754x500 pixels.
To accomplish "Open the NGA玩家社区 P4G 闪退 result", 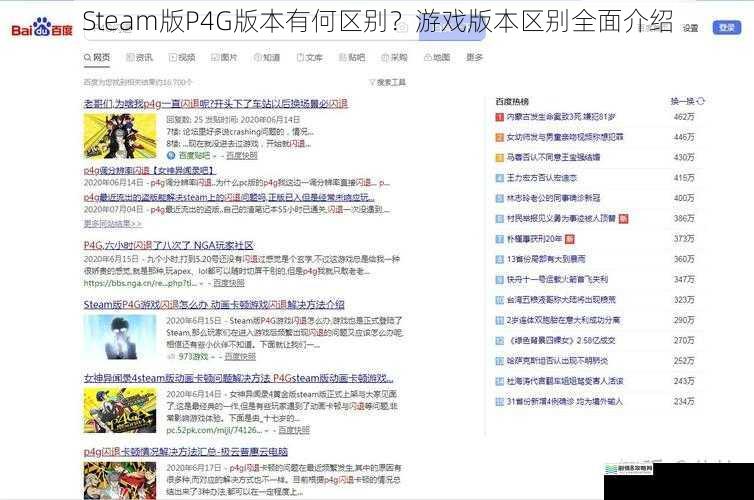I will click(169, 245).
